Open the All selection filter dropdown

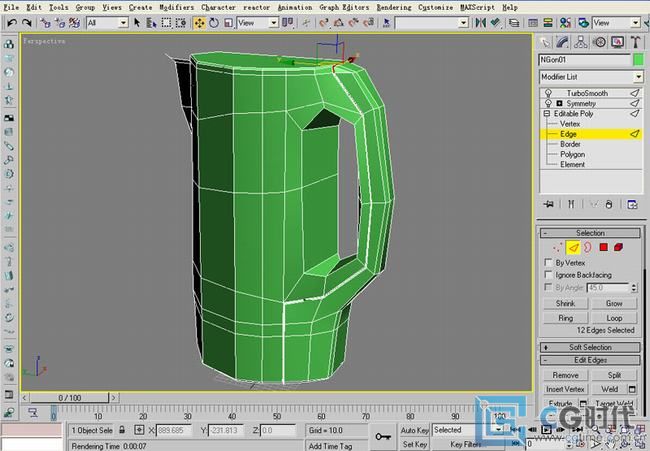point(107,23)
